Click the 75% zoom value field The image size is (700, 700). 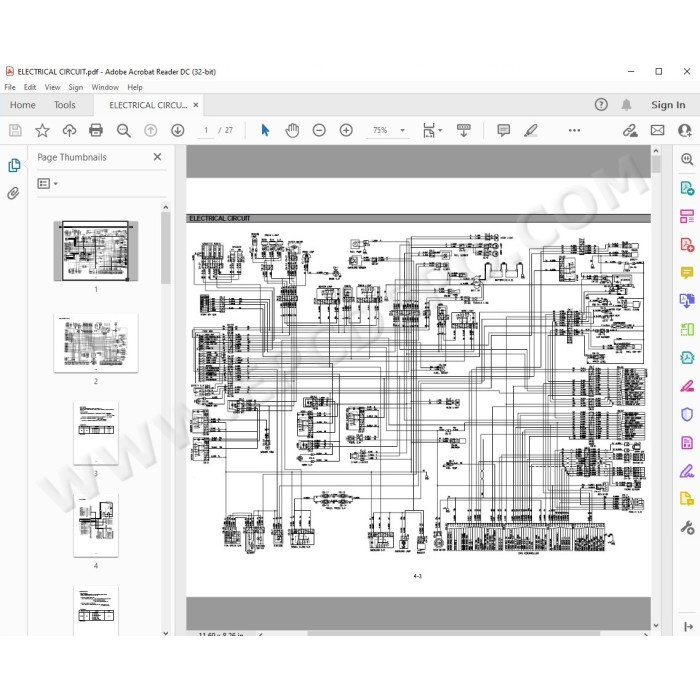(380, 130)
